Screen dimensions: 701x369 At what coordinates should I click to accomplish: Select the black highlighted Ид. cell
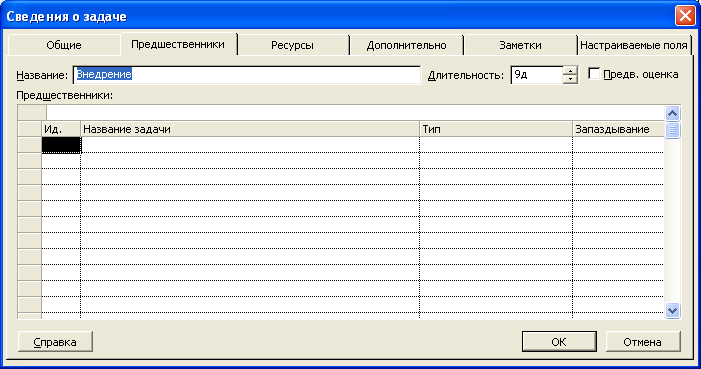61,145
